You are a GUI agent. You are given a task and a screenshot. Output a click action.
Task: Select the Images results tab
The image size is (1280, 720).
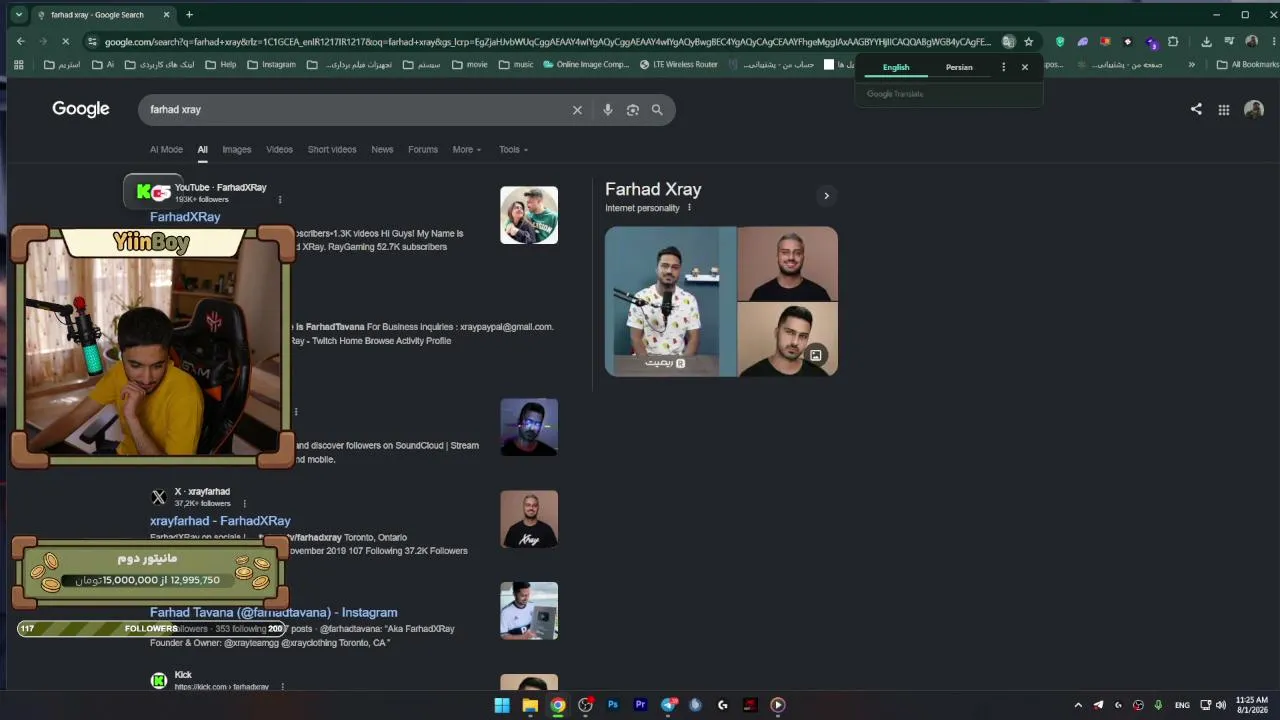pyautogui.click(x=237, y=150)
